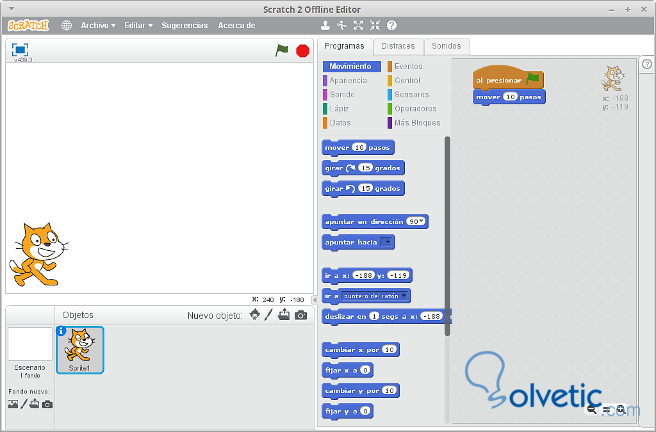Select the Movimiento block category
Image resolution: width=656 pixels, height=432 pixels.
(x=351, y=66)
